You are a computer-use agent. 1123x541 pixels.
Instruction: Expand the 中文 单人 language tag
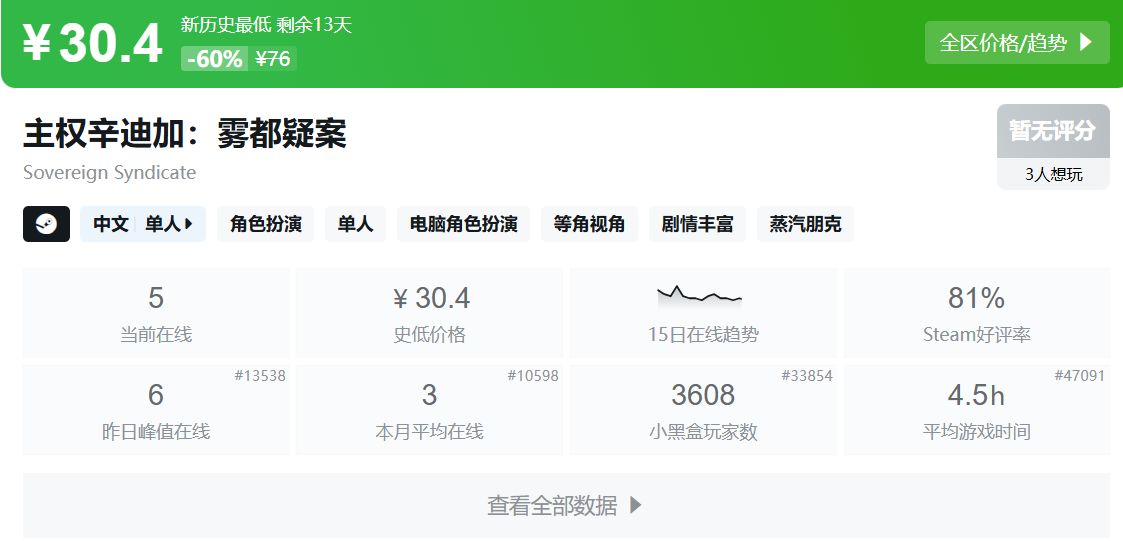143,224
